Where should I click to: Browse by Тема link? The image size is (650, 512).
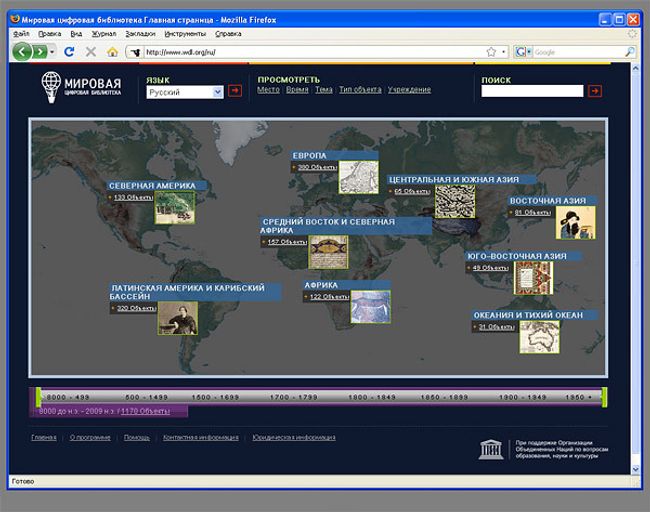(324, 90)
